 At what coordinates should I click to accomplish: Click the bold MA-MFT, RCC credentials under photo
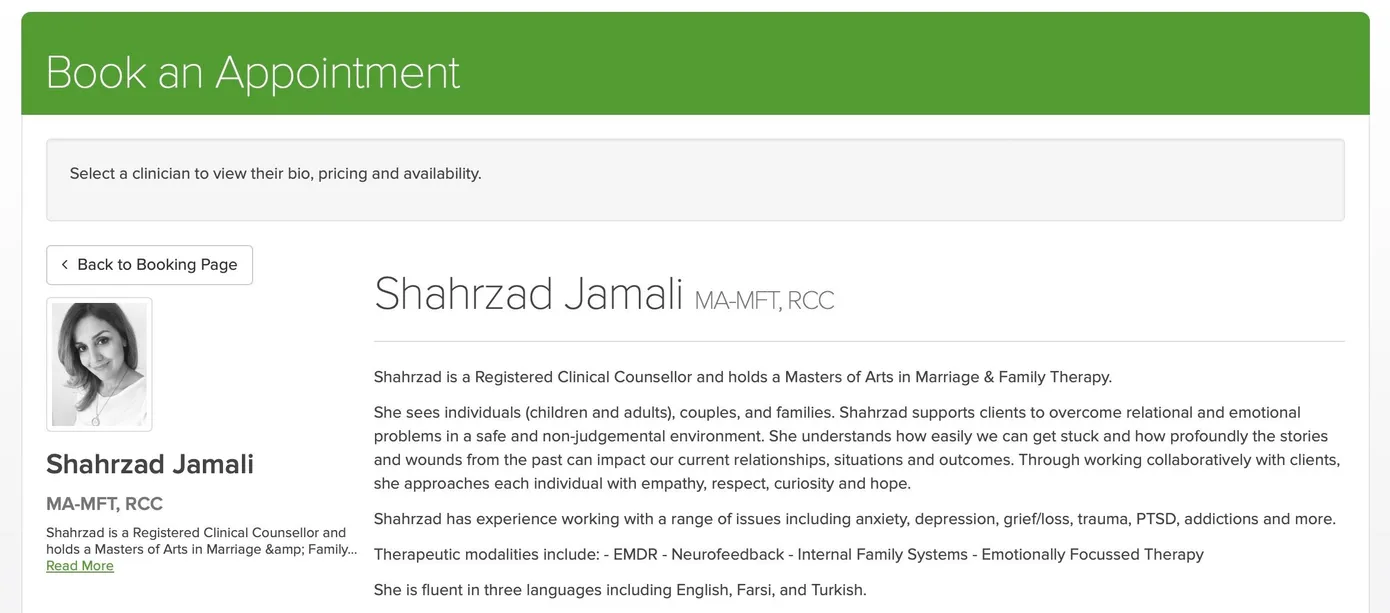[x=104, y=503]
